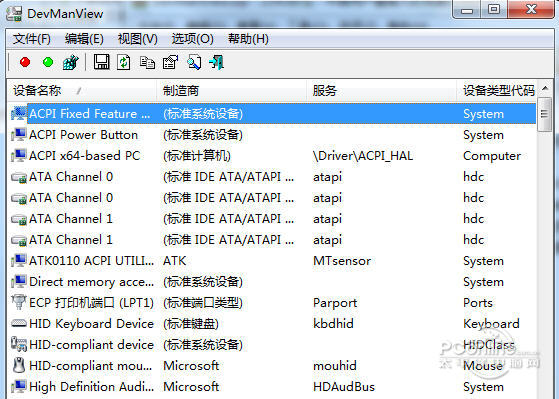
Task: Click the green Enable selected devices icon
Action: click(48, 62)
